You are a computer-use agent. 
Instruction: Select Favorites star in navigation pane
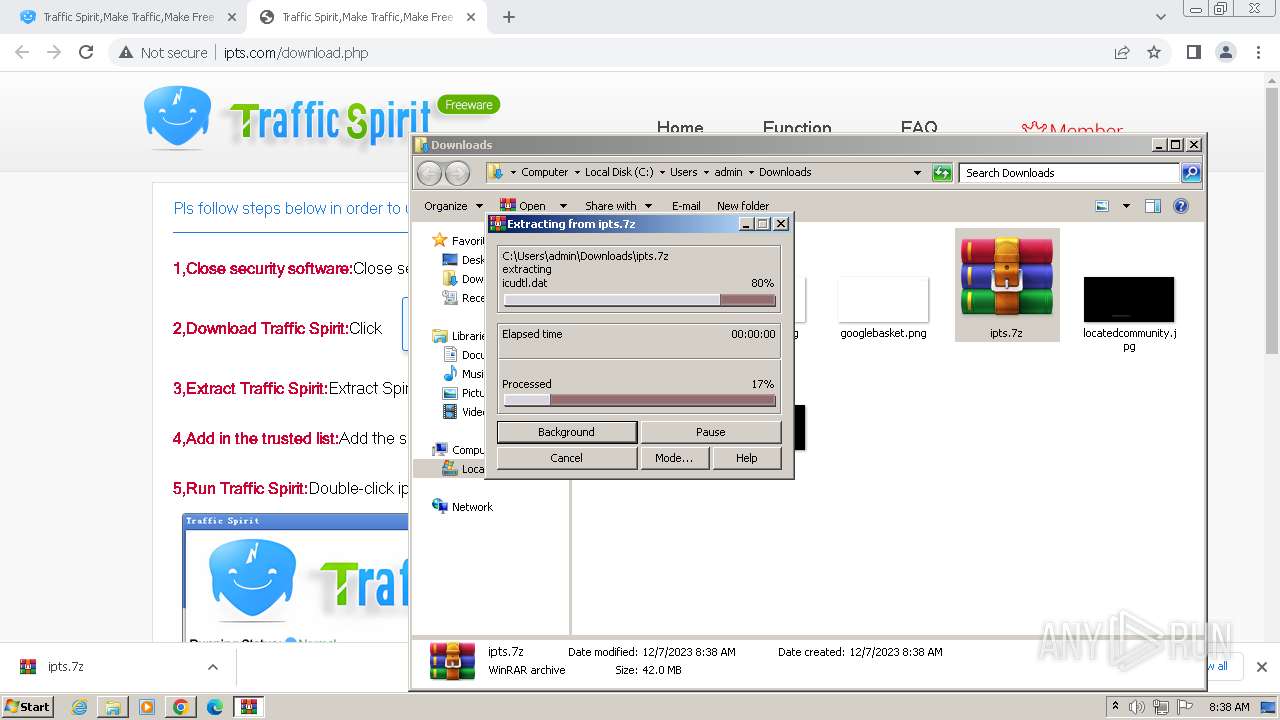pyautogui.click(x=439, y=240)
